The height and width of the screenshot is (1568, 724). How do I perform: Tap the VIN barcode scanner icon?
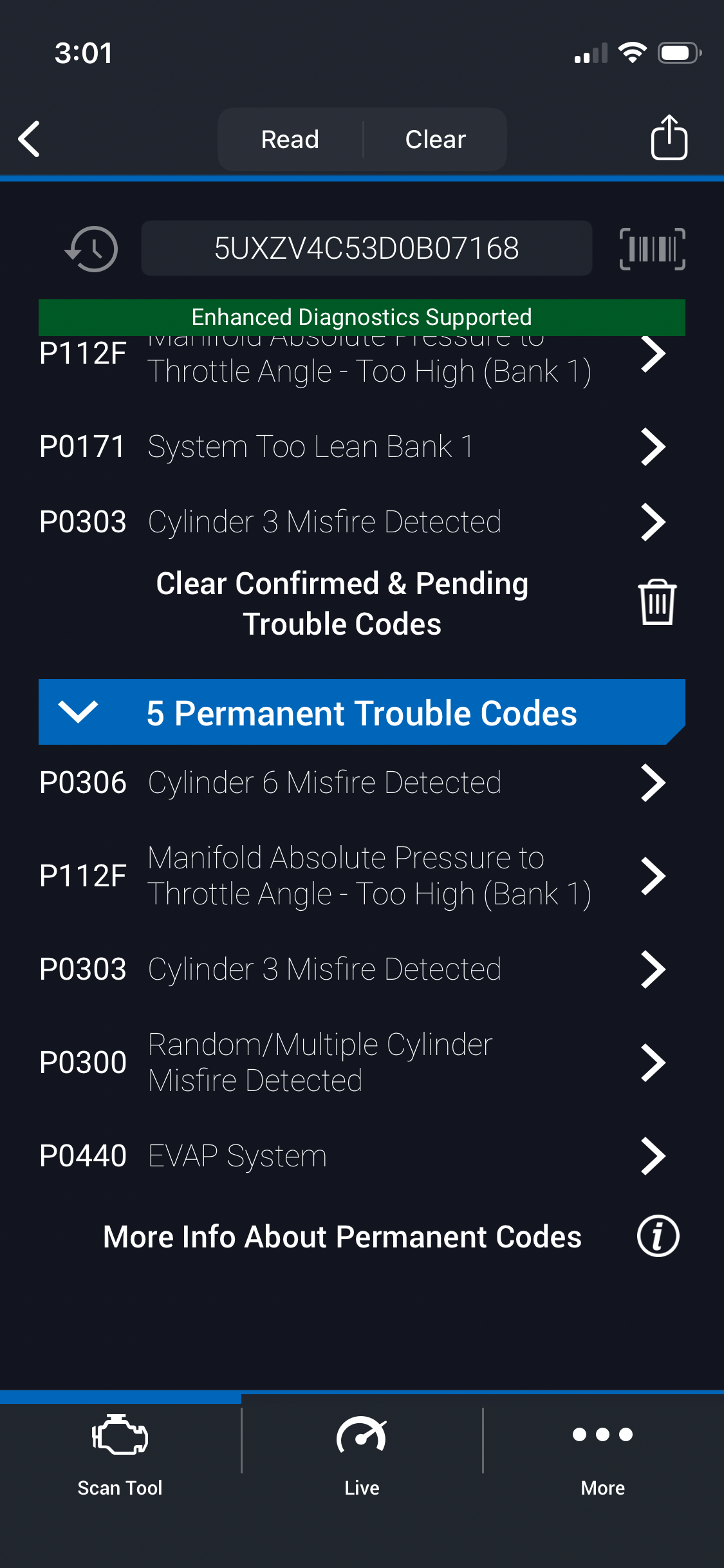coord(652,248)
